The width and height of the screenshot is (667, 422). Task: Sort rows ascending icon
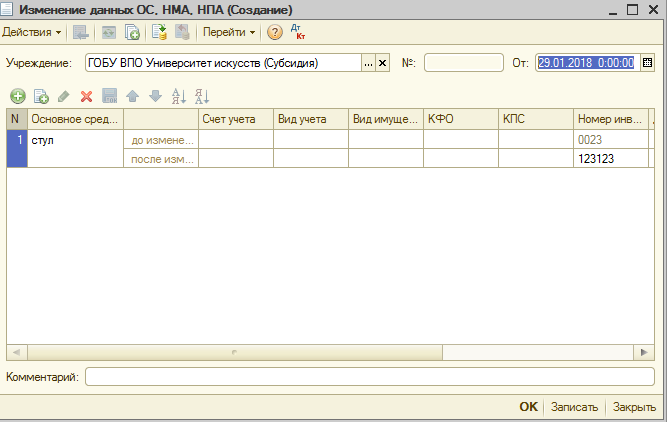point(179,96)
